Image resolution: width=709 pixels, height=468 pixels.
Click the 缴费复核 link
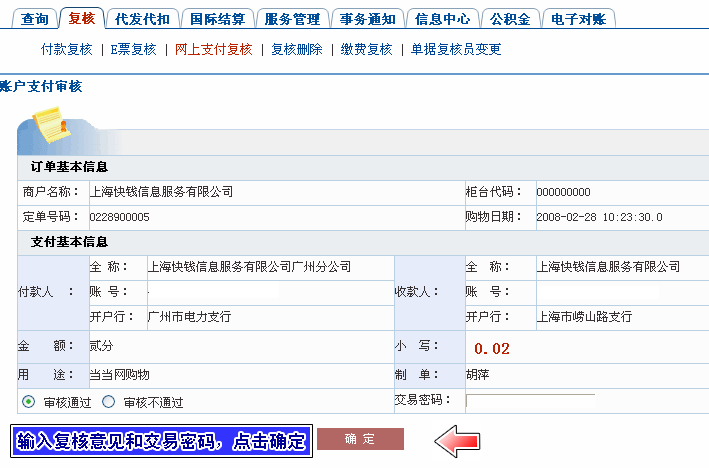(366, 49)
